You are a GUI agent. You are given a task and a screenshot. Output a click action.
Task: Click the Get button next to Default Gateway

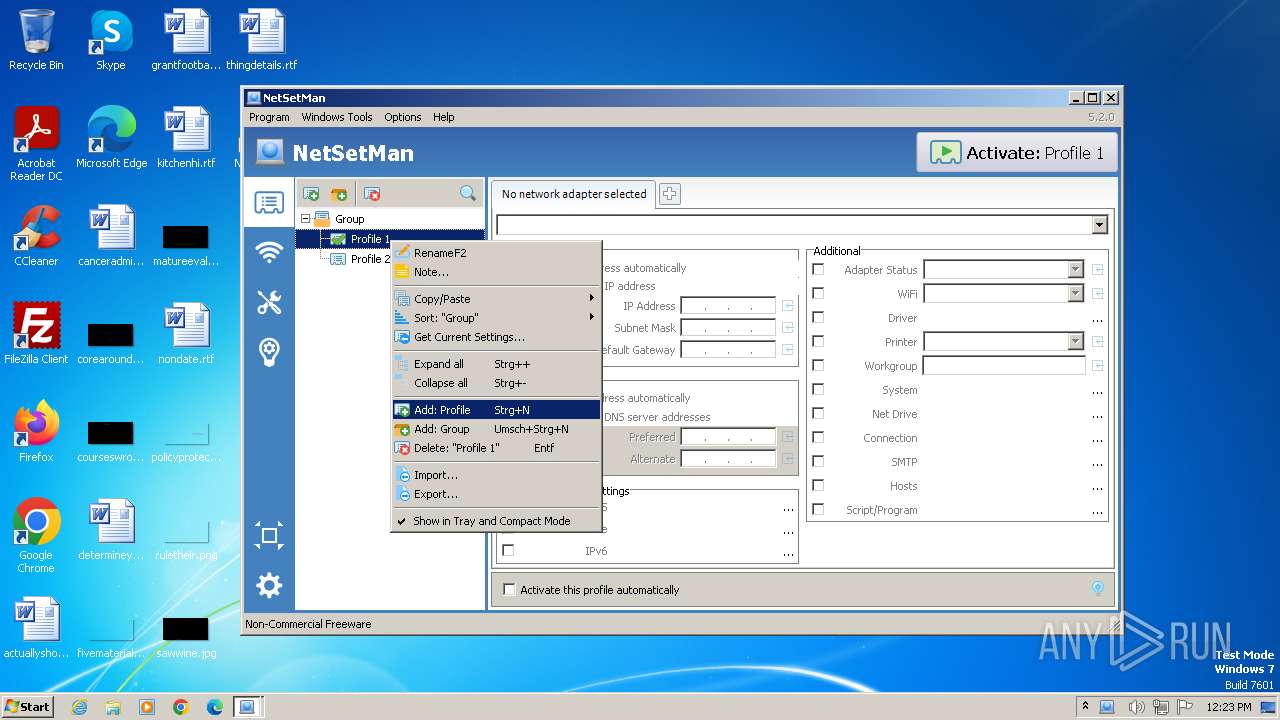click(788, 350)
